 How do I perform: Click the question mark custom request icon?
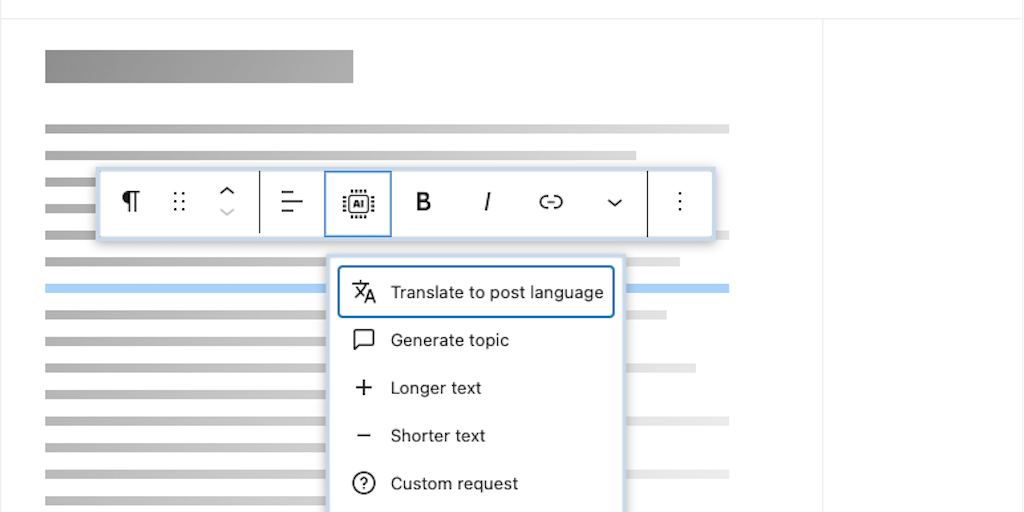tap(364, 484)
